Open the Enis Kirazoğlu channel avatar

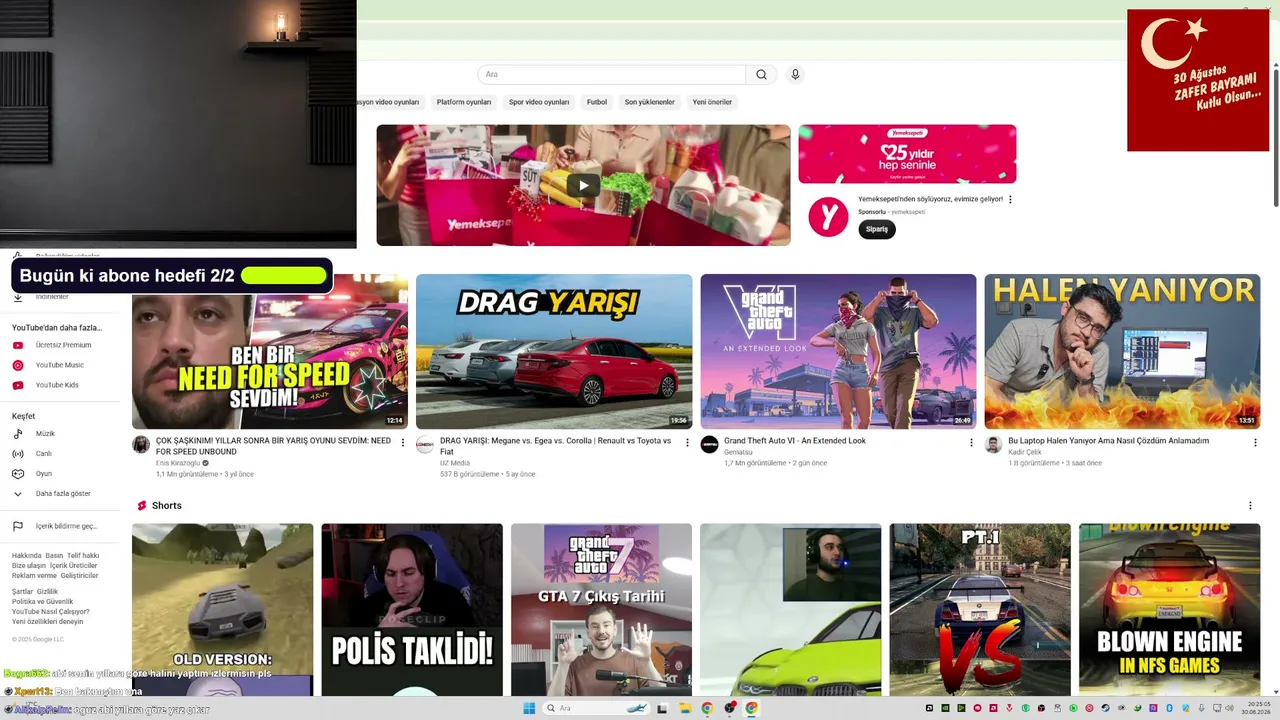tap(141, 445)
